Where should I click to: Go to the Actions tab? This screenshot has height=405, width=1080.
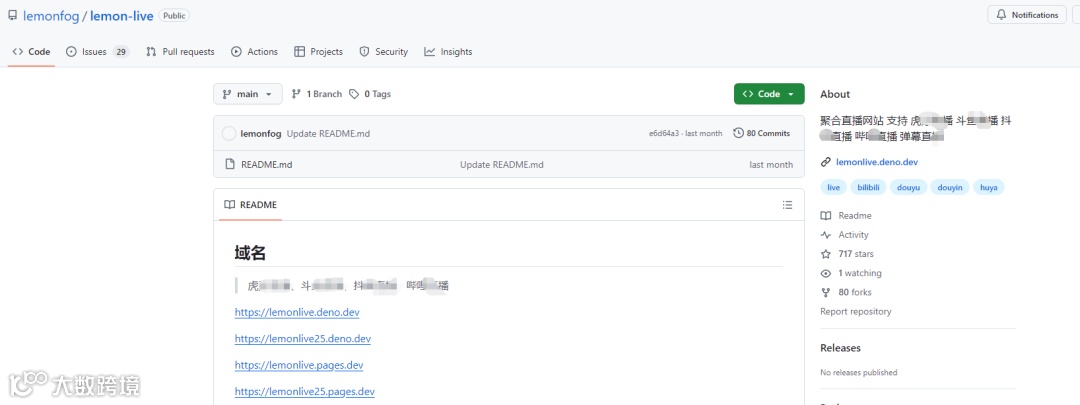pyautogui.click(x=255, y=52)
